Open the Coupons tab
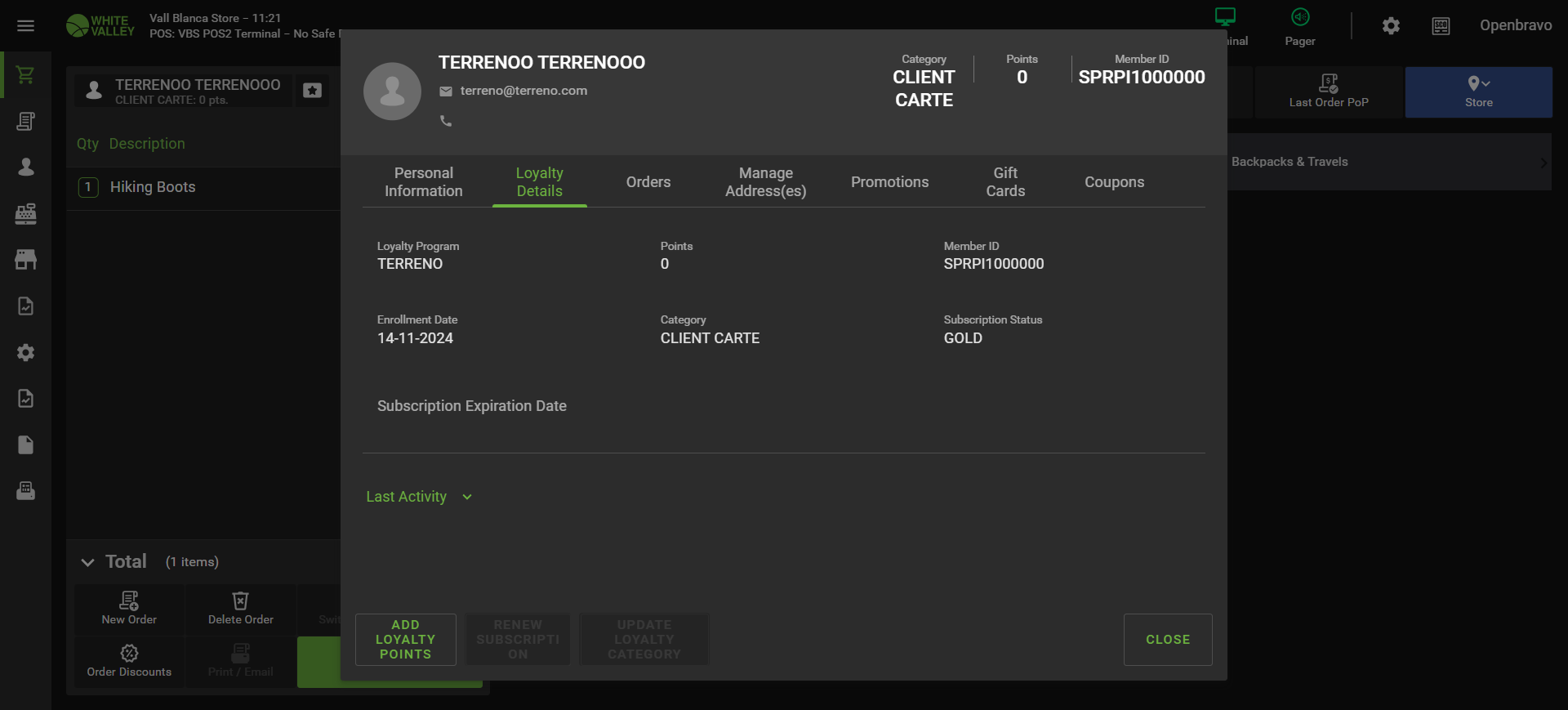 1115,181
